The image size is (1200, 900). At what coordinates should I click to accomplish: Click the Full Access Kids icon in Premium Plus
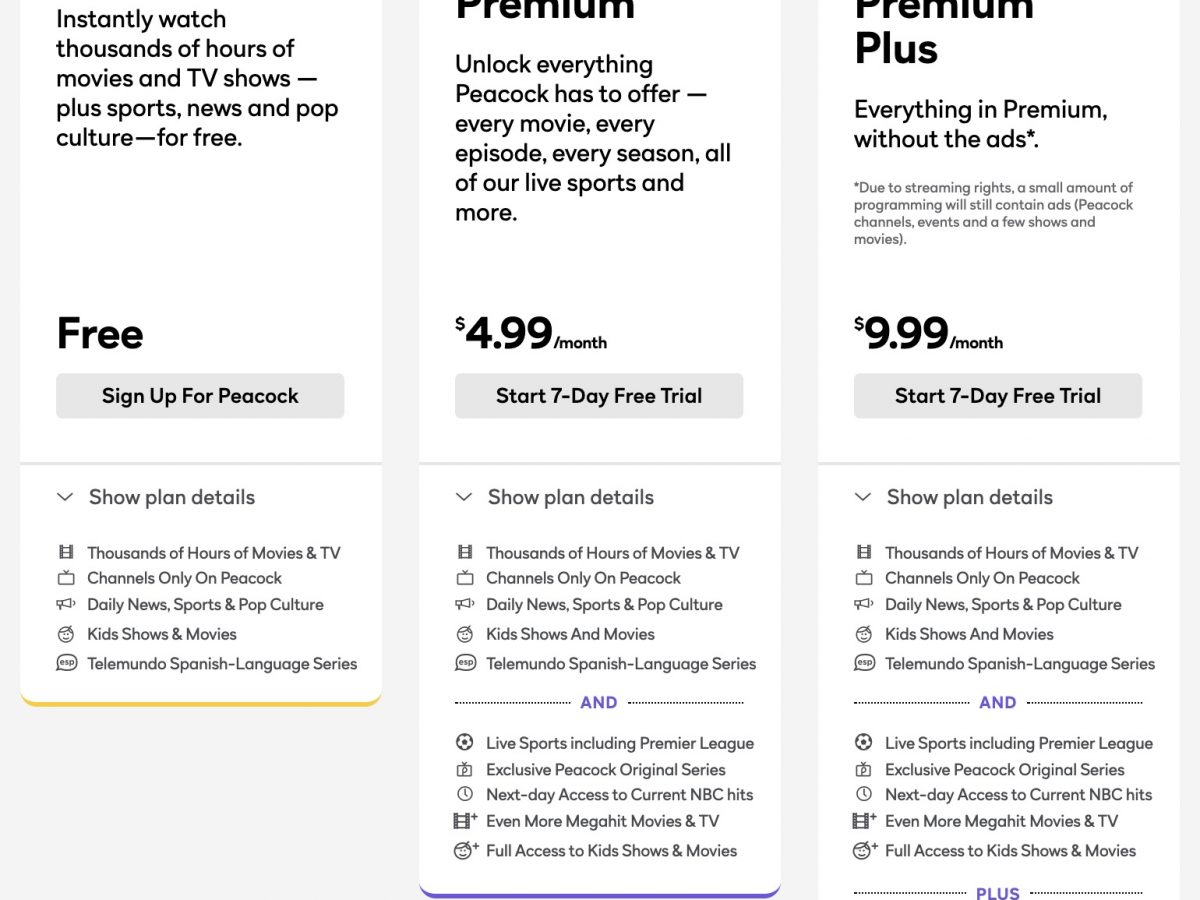[864, 851]
